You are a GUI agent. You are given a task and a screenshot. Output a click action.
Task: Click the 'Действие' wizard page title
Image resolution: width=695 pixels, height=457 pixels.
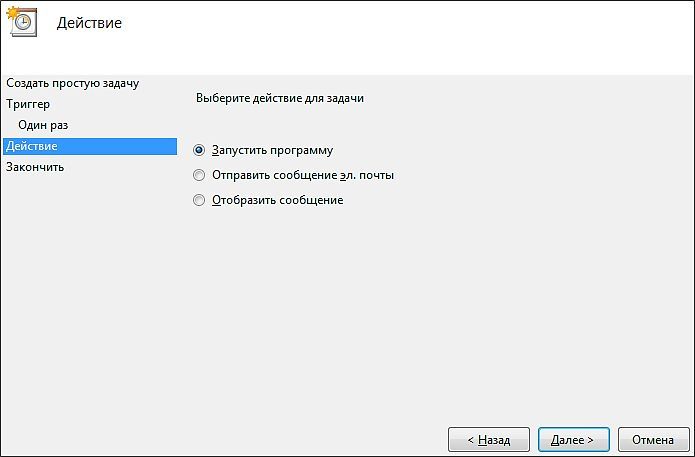coord(89,23)
